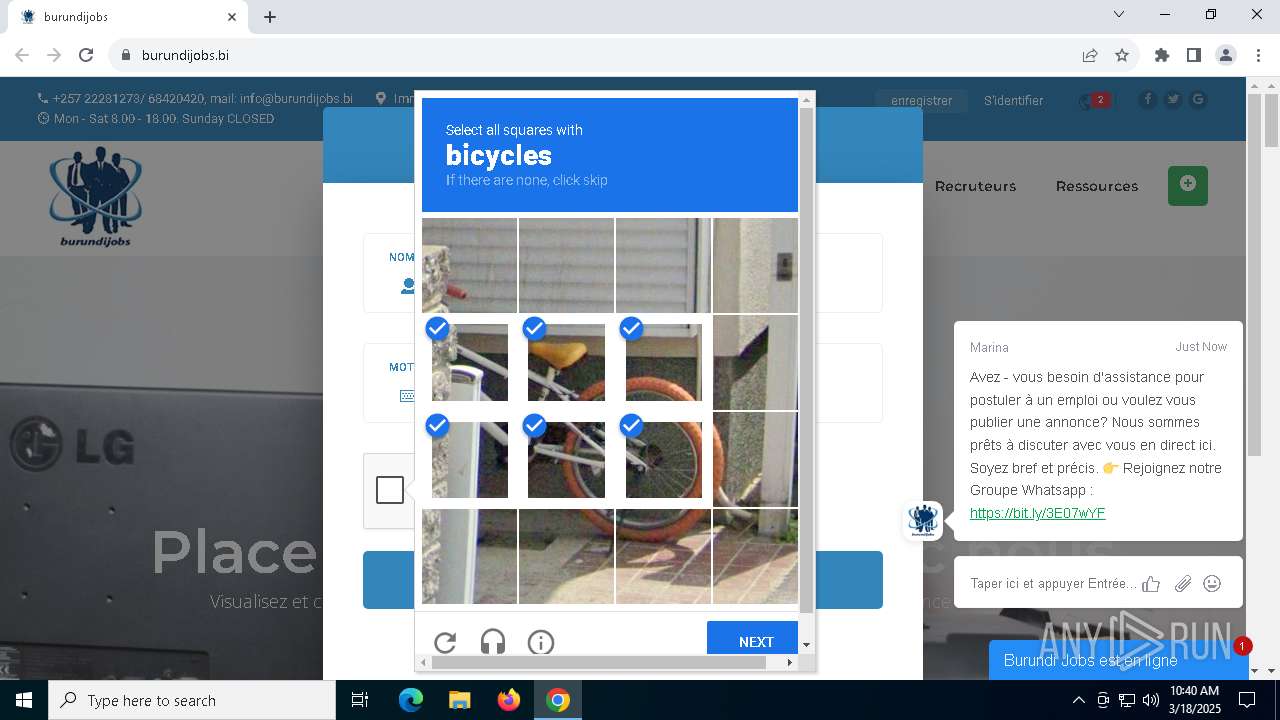Select bottom tile with orange tire bottom
This screenshot has width=1280, height=720.
pyautogui.click(x=663, y=556)
